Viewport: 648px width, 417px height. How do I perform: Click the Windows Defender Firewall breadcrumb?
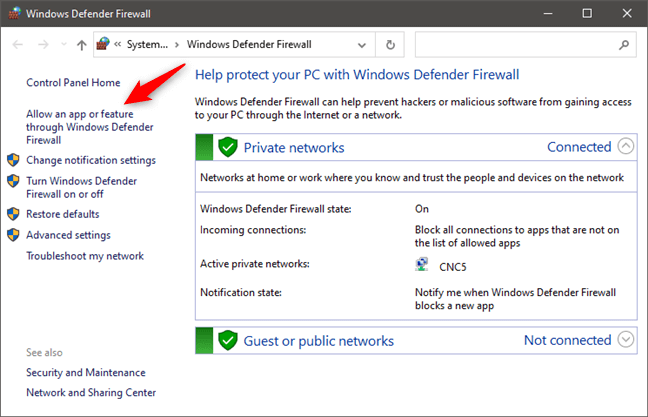249,44
